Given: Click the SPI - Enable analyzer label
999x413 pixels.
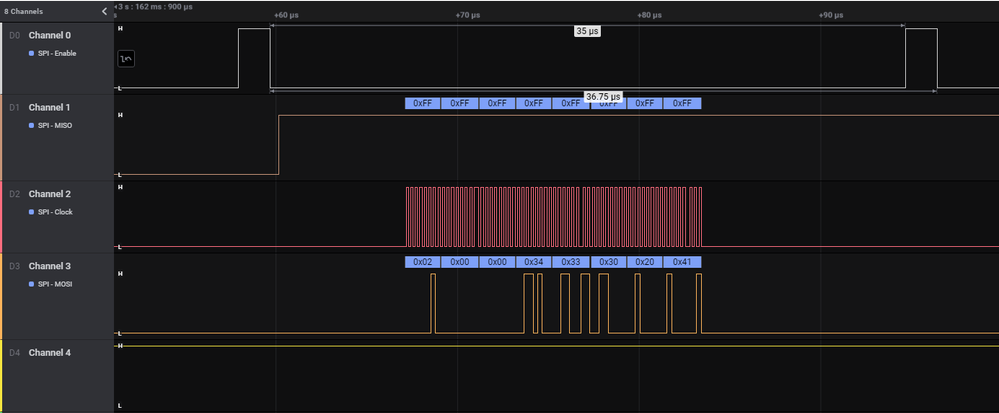Looking at the screenshot, I should point(57,54).
